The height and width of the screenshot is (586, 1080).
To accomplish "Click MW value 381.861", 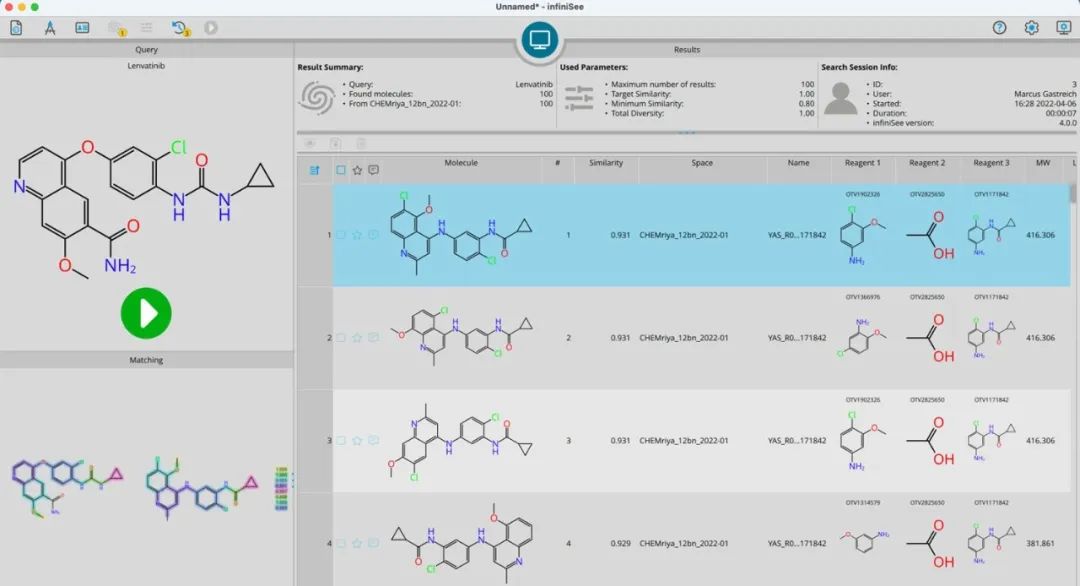I will click(x=1040, y=543).
